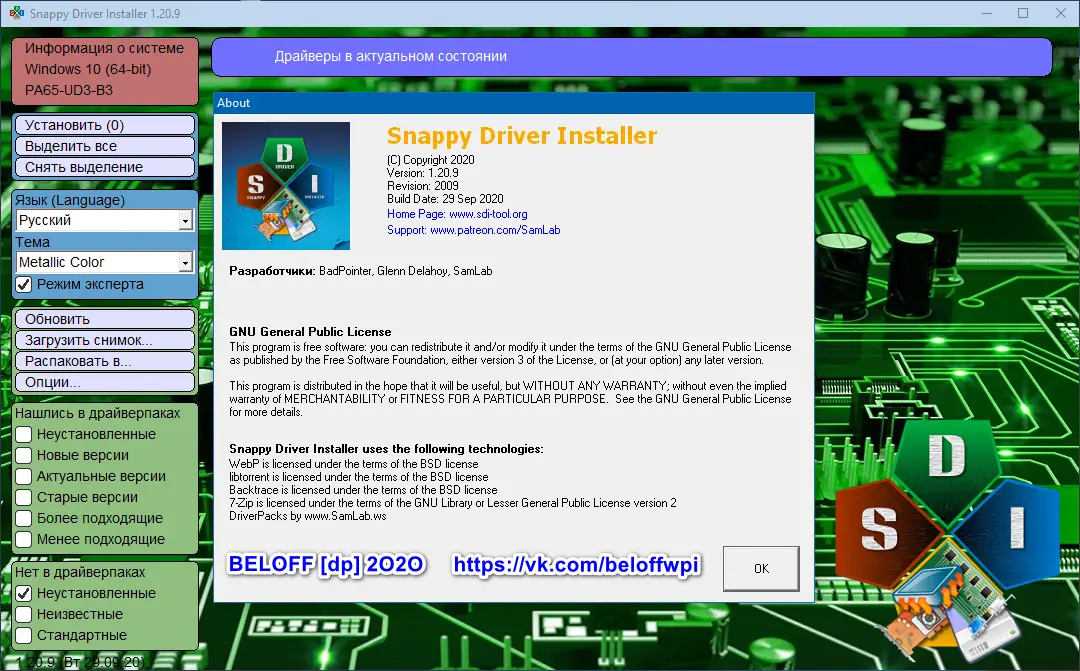The image size is (1080, 671).
Task: Click the Разработчики developers line
Action: tap(361, 271)
